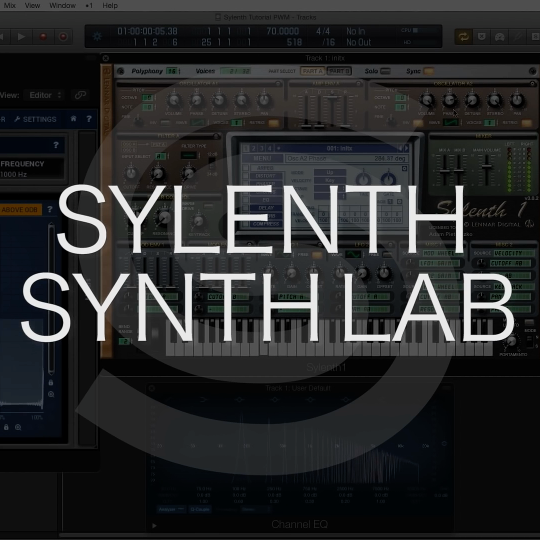
Task: Click the tuner gauge icon in the toolbar
Action: 499,37
